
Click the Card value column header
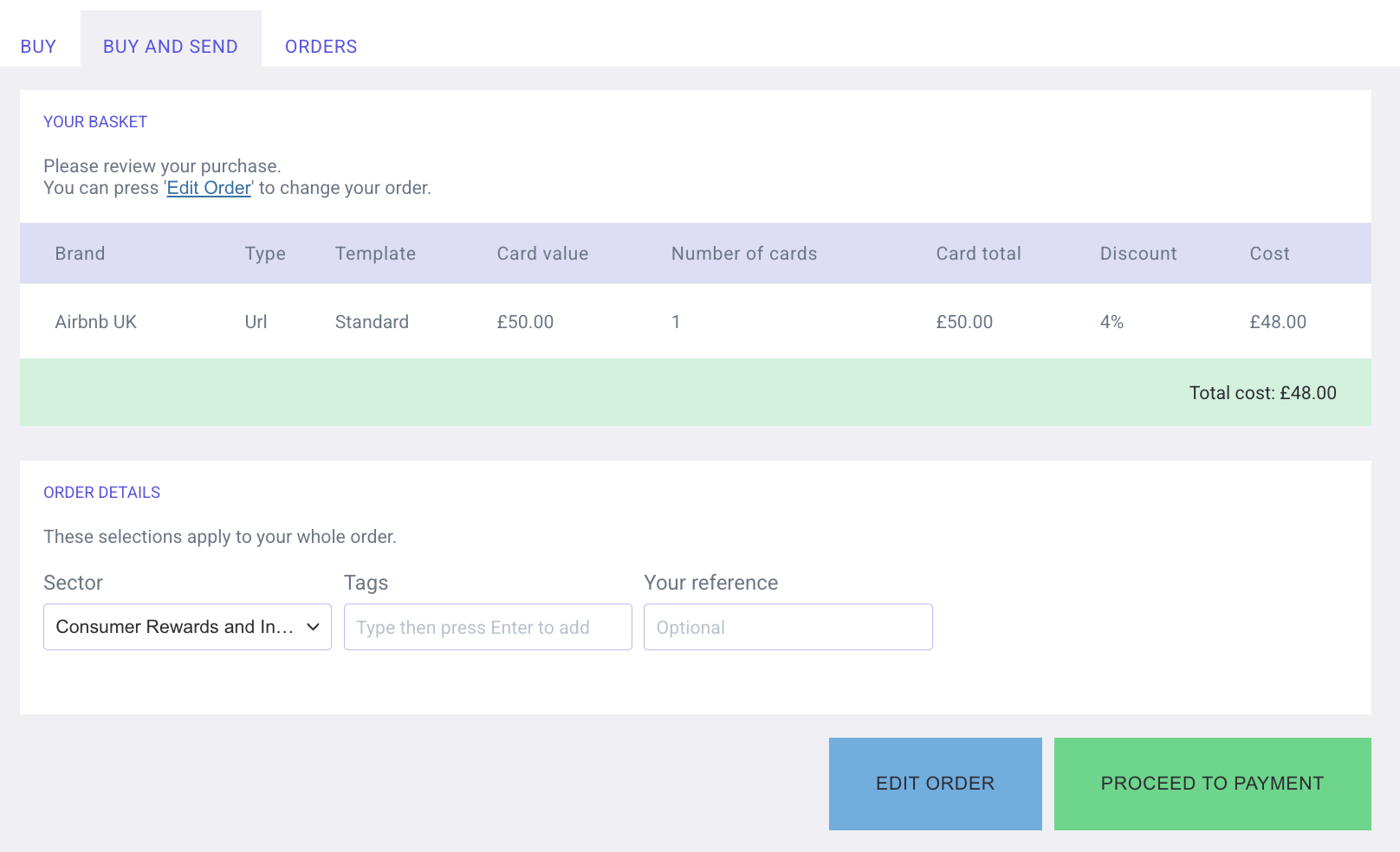[542, 254]
